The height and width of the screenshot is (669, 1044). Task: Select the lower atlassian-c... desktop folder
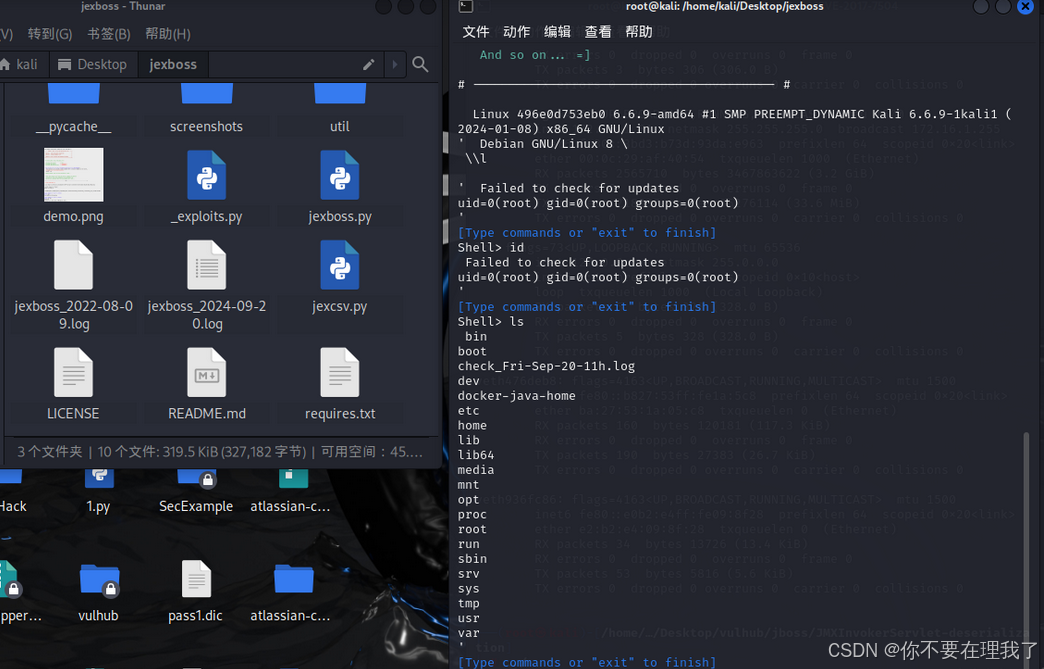coord(294,579)
